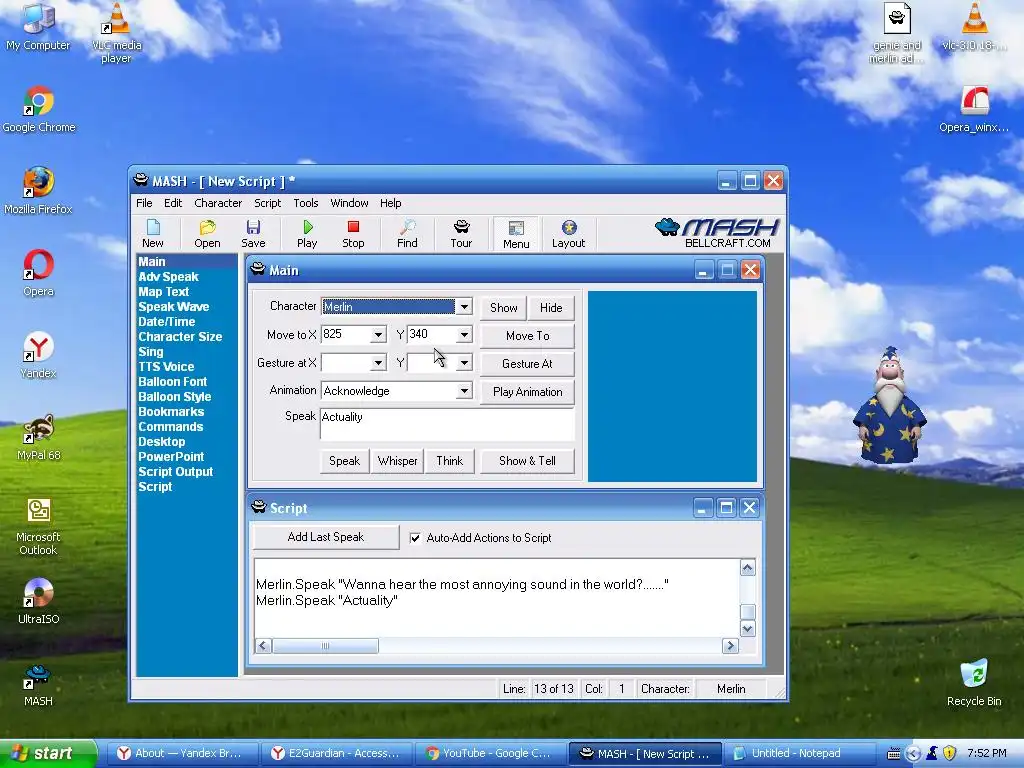Viewport: 1024px width, 768px height.
Task: Click the Gesture At button
Action: 528,364
